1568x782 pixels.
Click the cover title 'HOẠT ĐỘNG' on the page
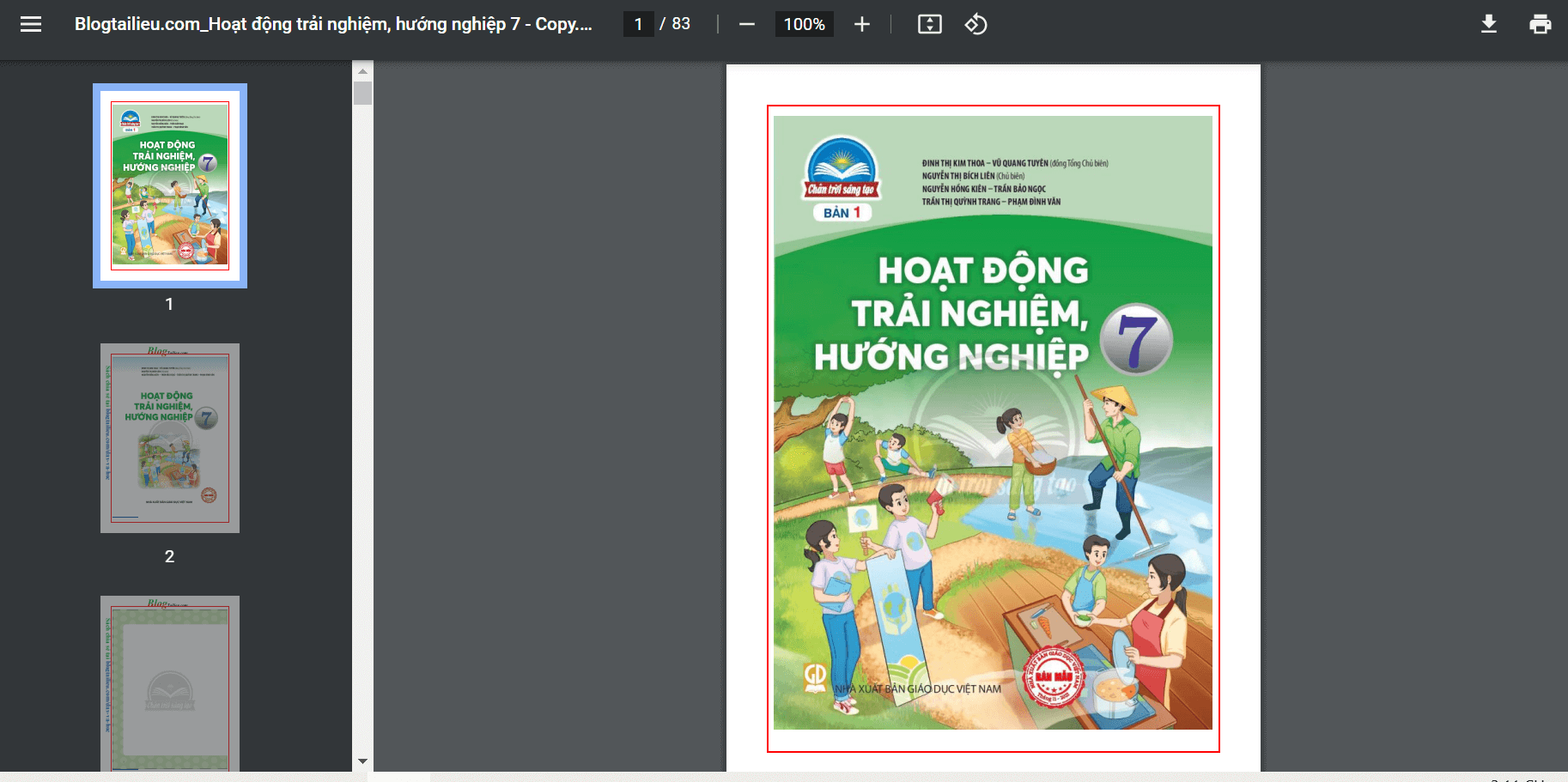[983, 271]
